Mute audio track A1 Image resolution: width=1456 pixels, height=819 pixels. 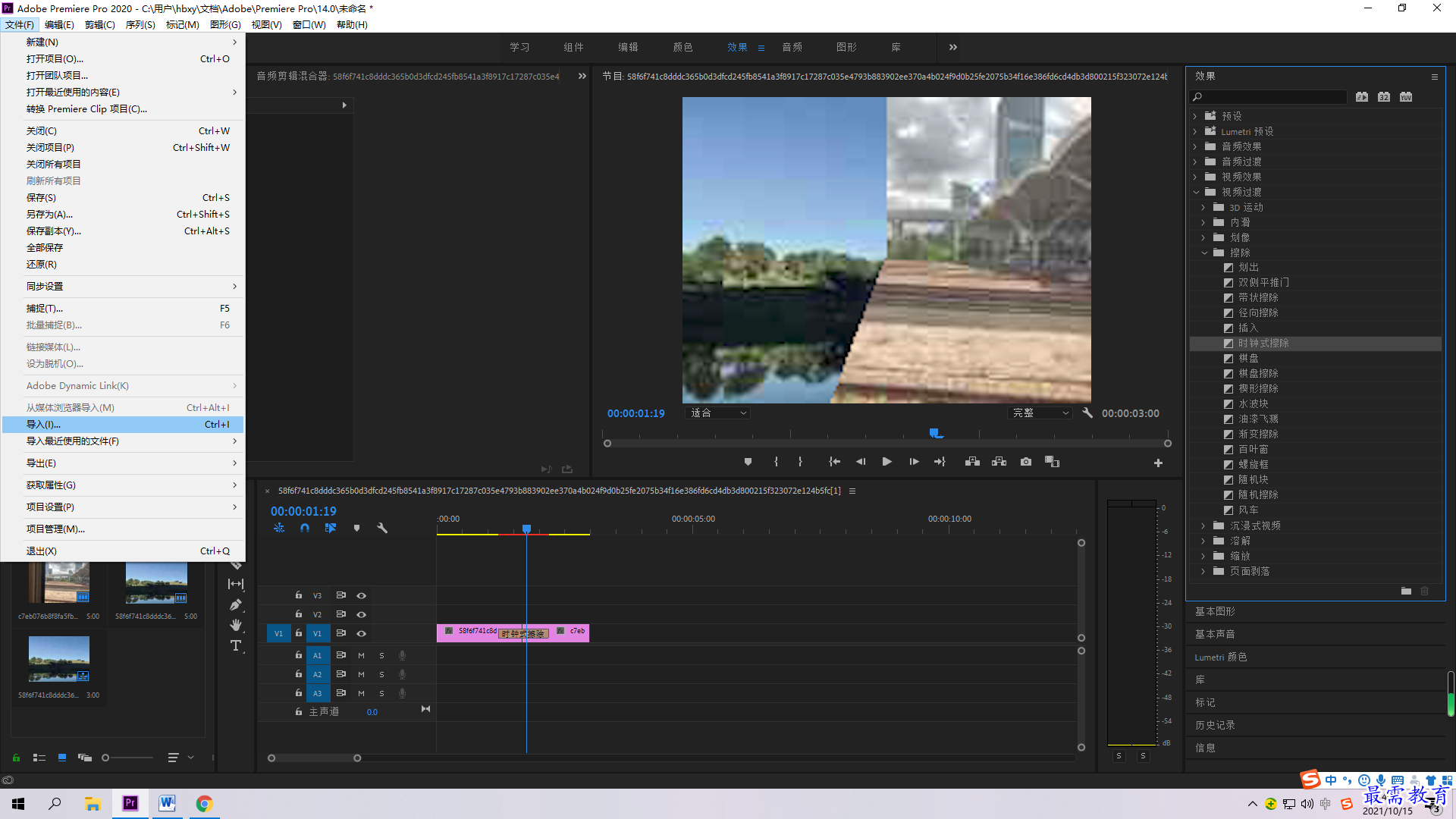[x=361, y=655]
